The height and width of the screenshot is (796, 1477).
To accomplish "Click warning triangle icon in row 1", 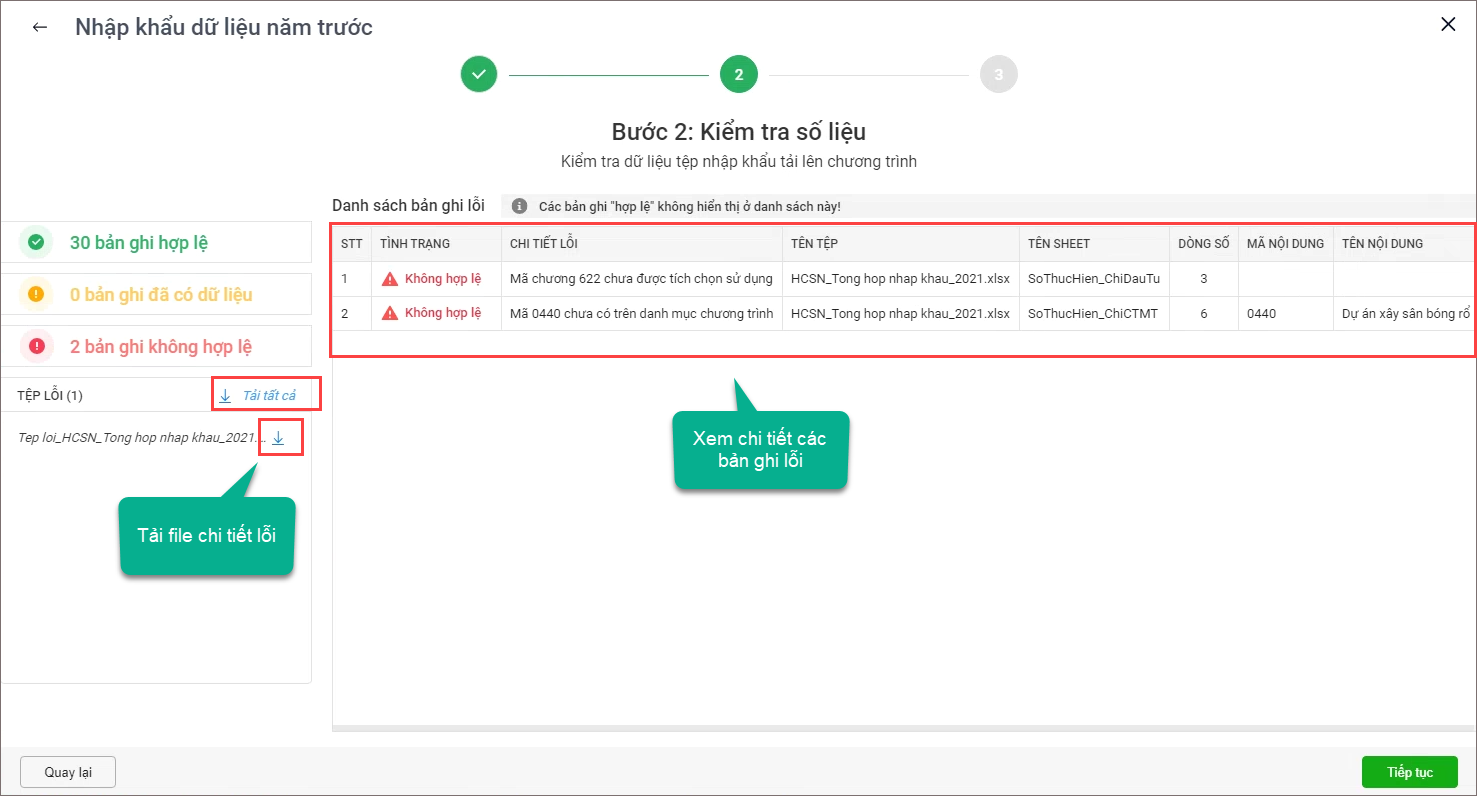I will 390,279.
